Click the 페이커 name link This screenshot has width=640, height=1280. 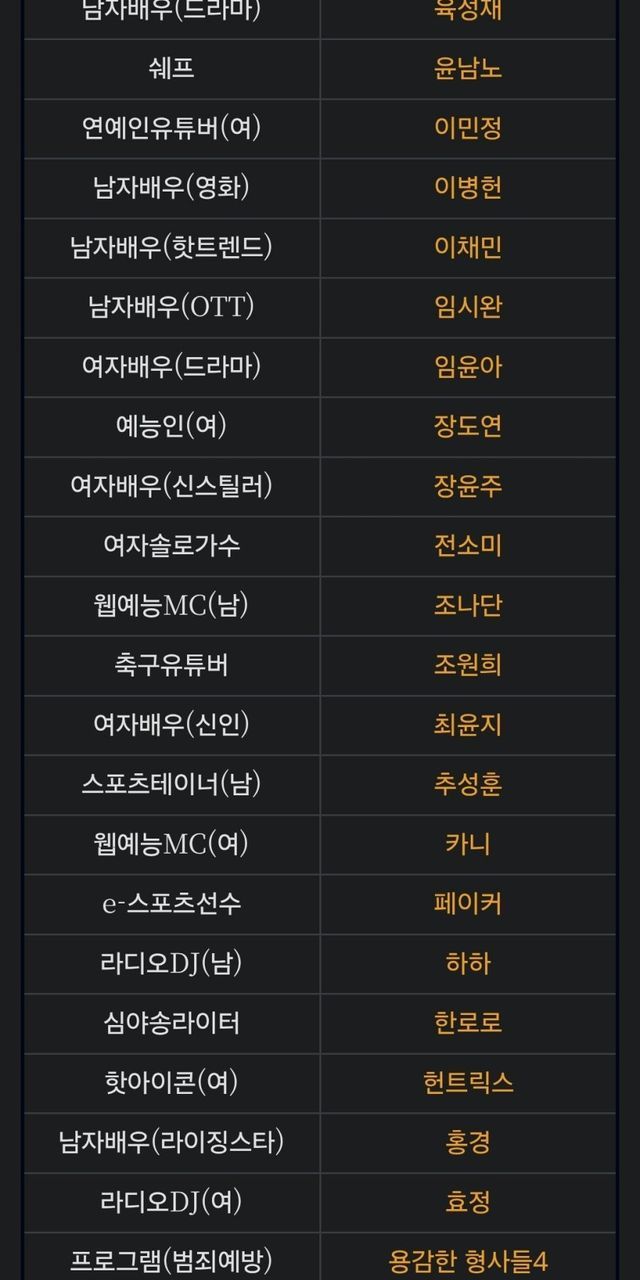coord(468,904)
